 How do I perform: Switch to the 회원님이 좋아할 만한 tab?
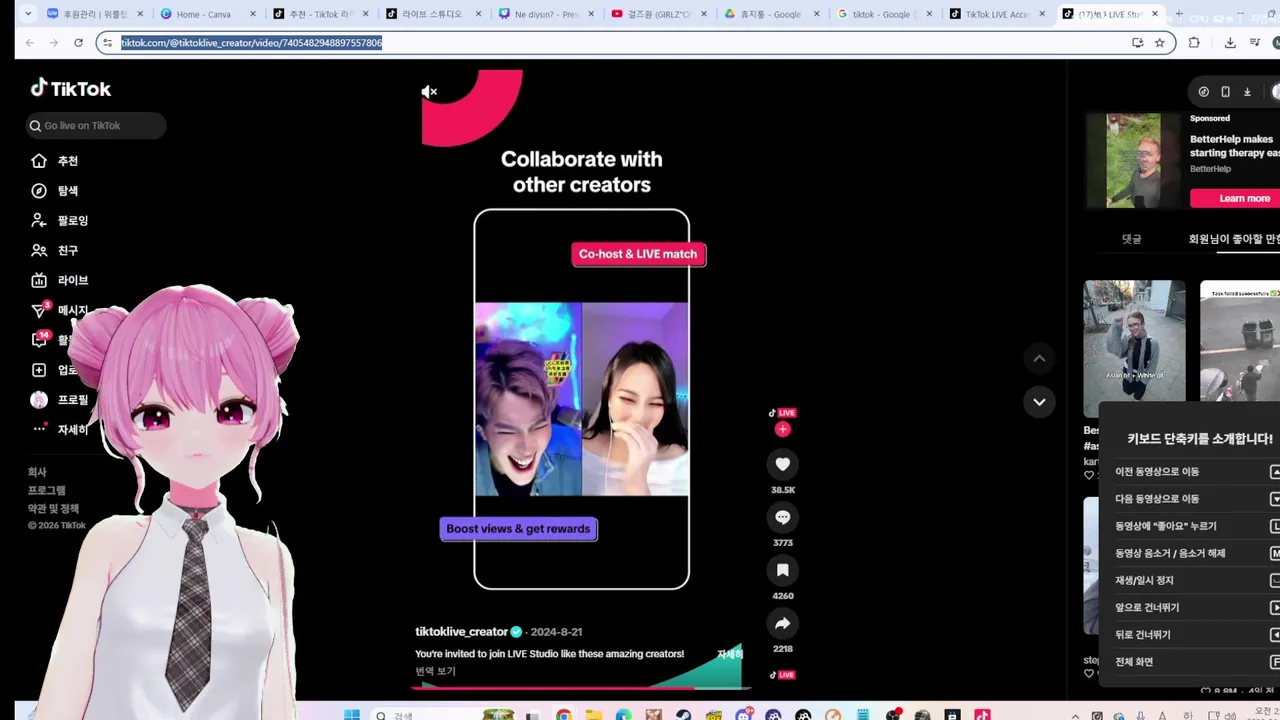click(1234, 239)
